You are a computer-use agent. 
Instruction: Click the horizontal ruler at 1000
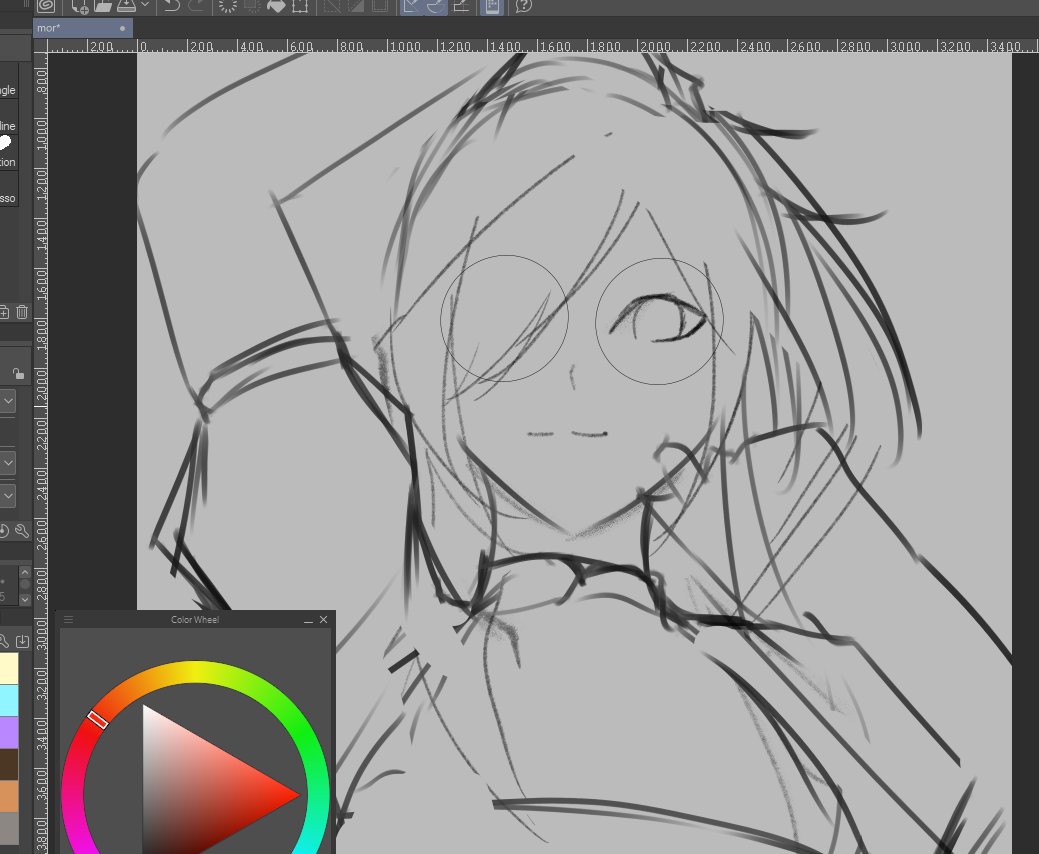[x=404, y=46]
